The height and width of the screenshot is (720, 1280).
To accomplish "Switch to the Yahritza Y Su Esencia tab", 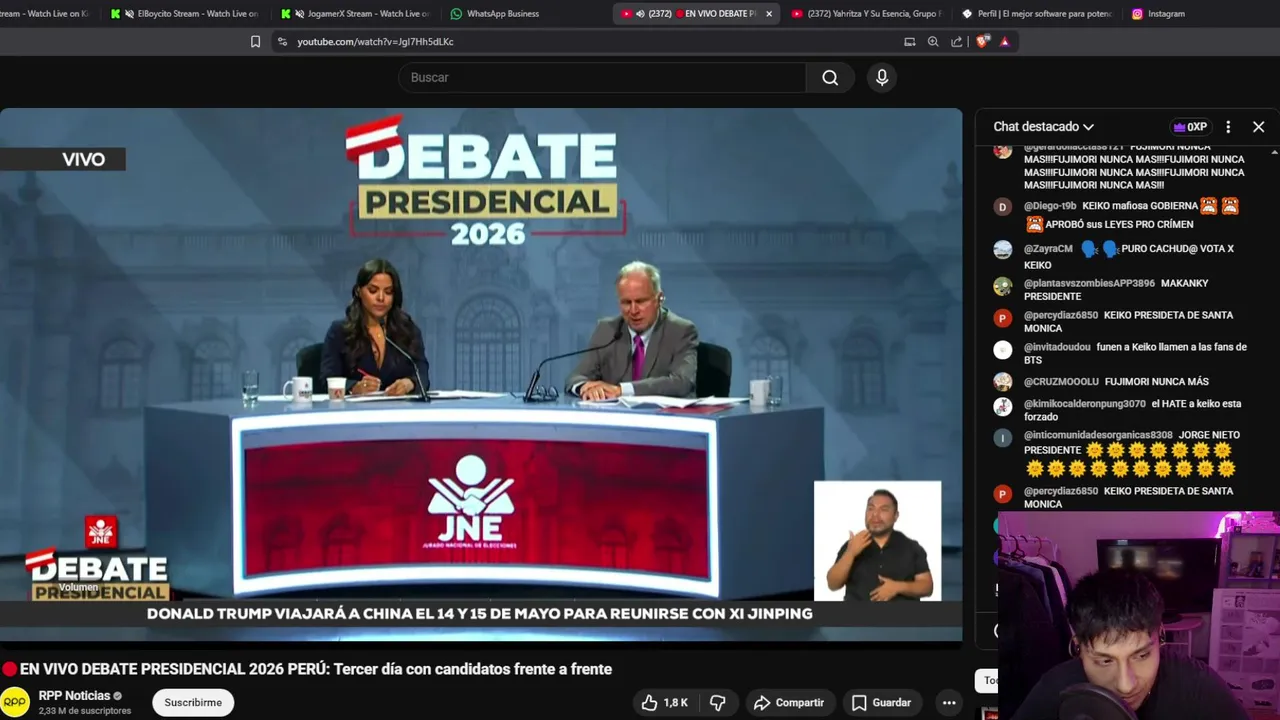I will tap(866, 14).
